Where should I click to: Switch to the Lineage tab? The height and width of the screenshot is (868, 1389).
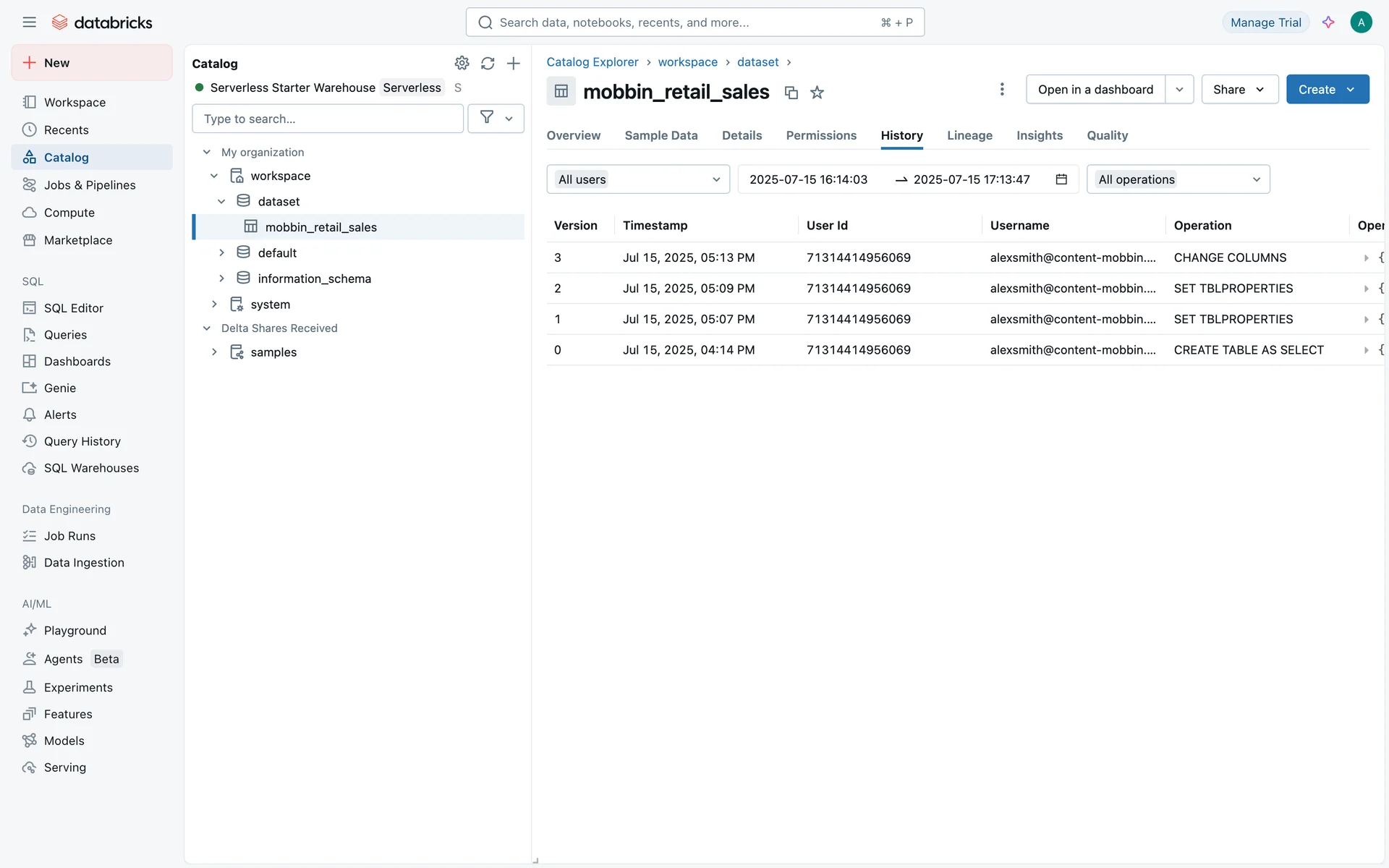(969, 136)
